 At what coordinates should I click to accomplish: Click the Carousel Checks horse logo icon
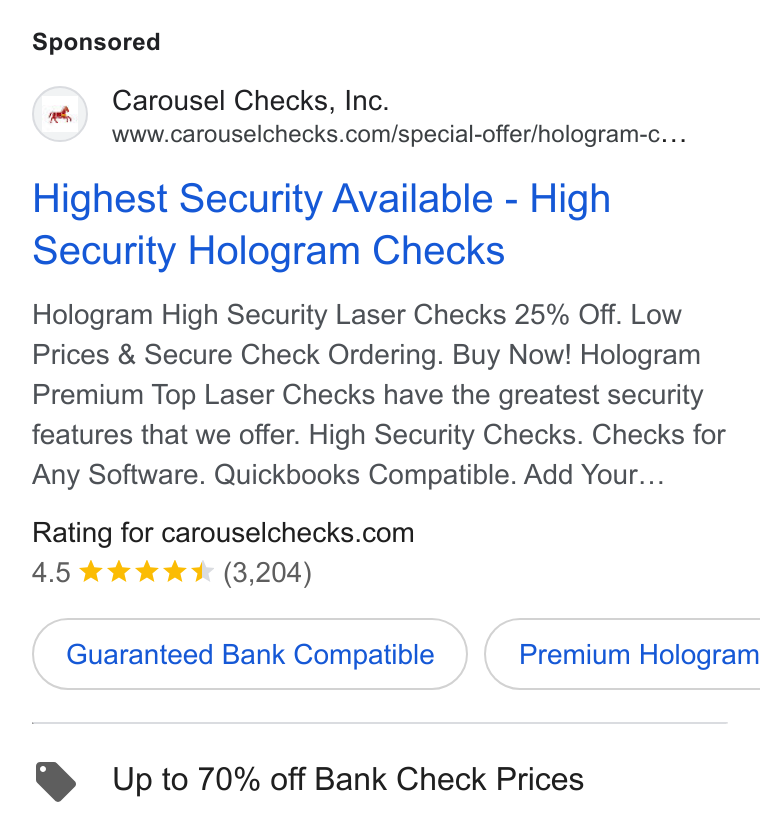point(60,114)
